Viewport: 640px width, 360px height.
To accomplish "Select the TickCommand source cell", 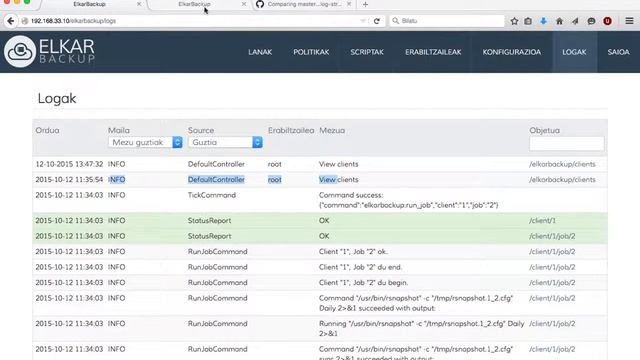I will pos(212,195).
